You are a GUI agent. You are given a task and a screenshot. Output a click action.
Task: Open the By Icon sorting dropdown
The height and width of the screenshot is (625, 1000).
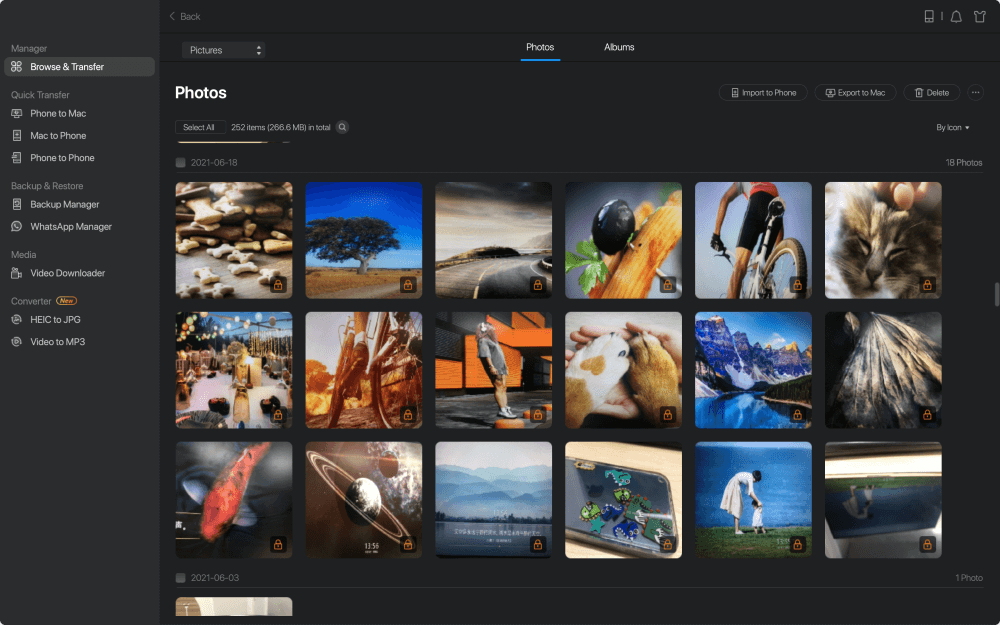[x=951, y=127]
